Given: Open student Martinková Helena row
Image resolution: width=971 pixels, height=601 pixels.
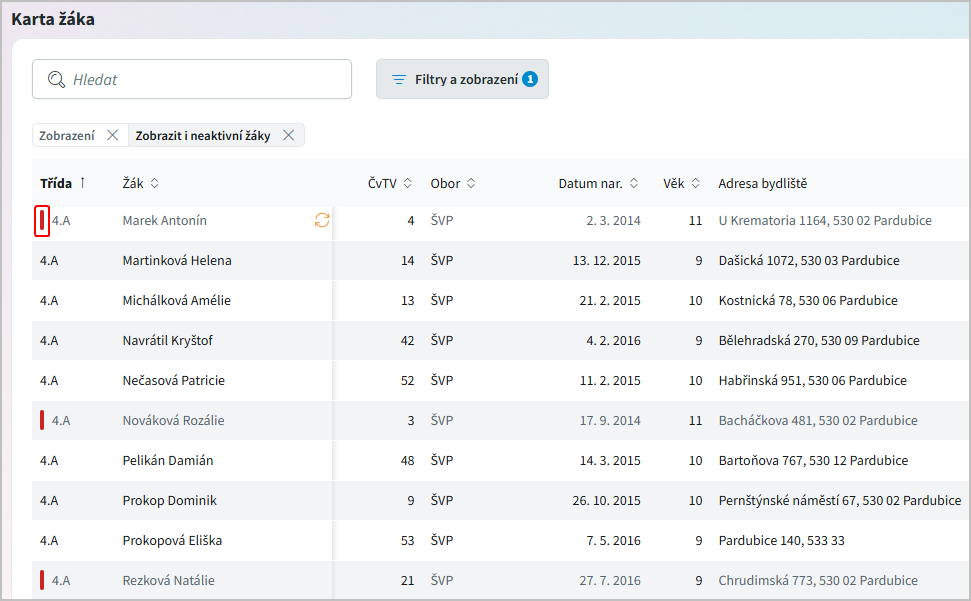Looking at the screenshot, I should (x=177, y=260).
